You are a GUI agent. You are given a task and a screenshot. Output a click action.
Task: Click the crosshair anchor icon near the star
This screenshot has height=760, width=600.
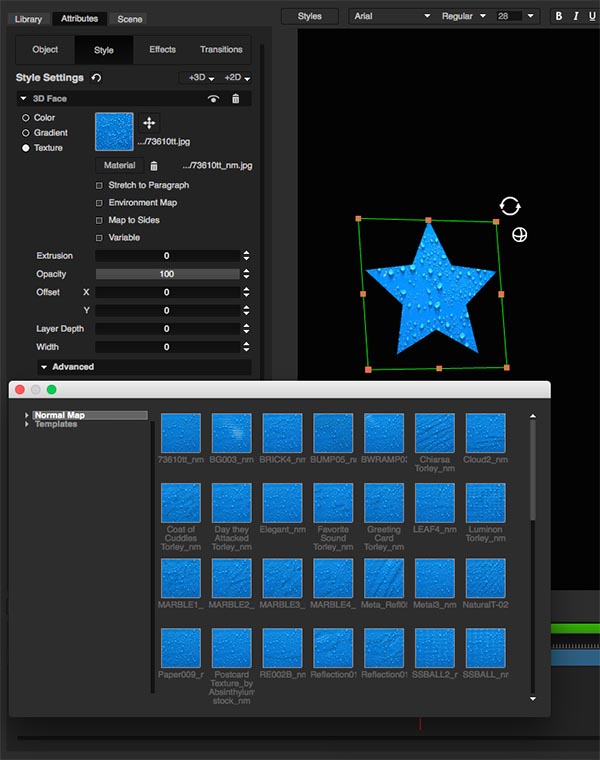pos(519,235)
